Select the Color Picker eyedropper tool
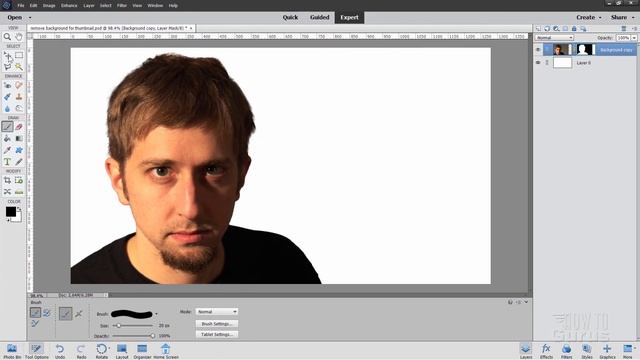Image resolution: width=640 pixels, height=360 pixels. click(x=7, y=150)
